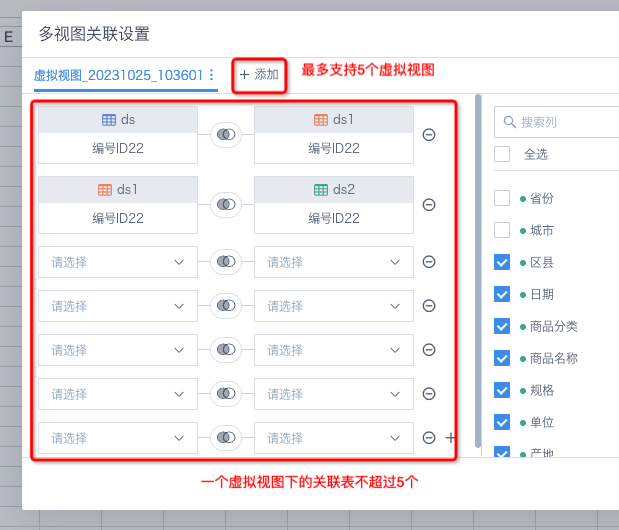619x530 pixels.
Task: Enable the 省份 column checkbox
Action: (x=502, y=198)
